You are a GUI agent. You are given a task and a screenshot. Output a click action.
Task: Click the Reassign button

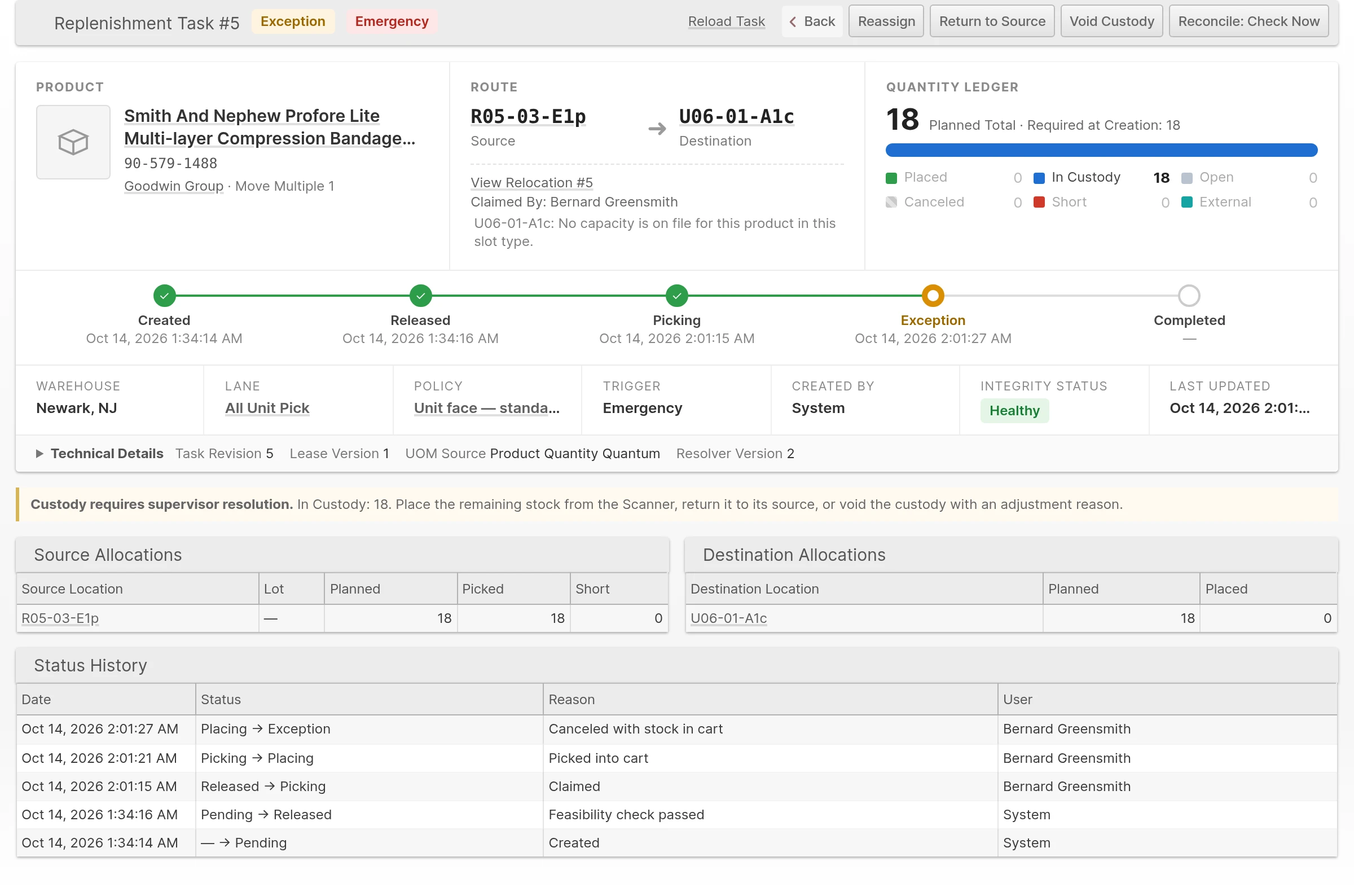(x=886, y=21)
